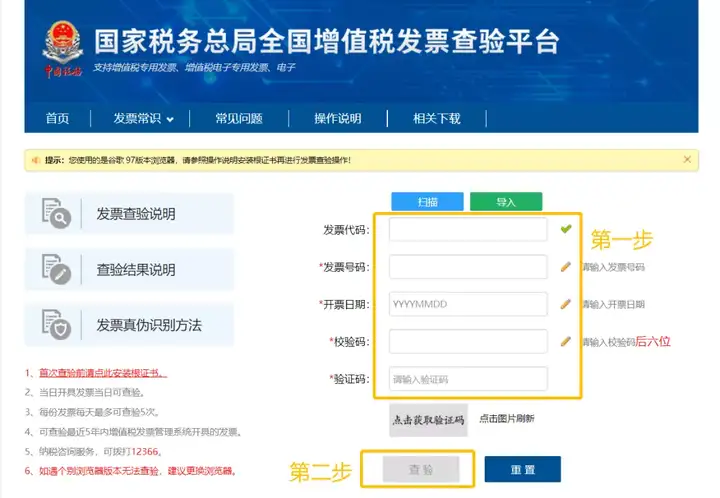Click the gray 查验 button

click(x=421, y=469)
